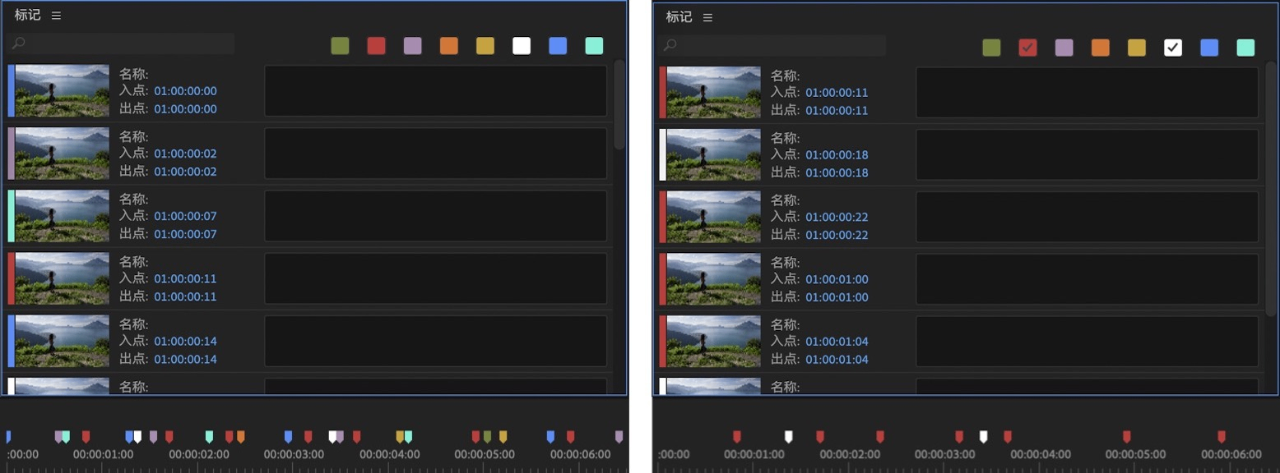This screenshot has height=473, width=1280.
Task: Click the 入点 timecode 01:00:00:02
Action: click(185, 154)
